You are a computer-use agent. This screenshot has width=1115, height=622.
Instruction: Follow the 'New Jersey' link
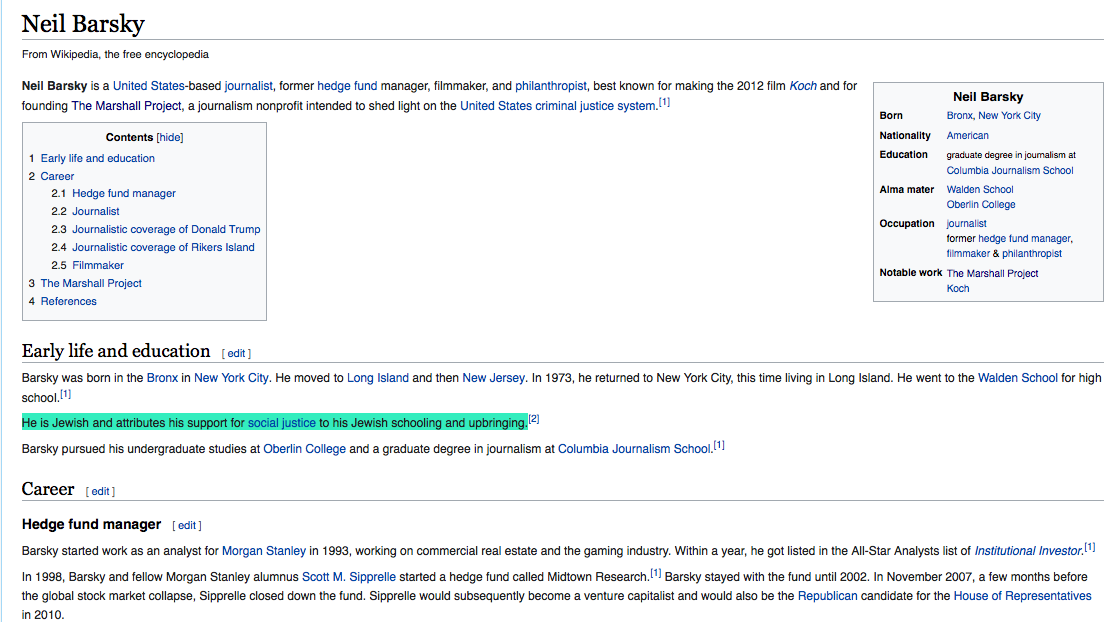[494, 378]
